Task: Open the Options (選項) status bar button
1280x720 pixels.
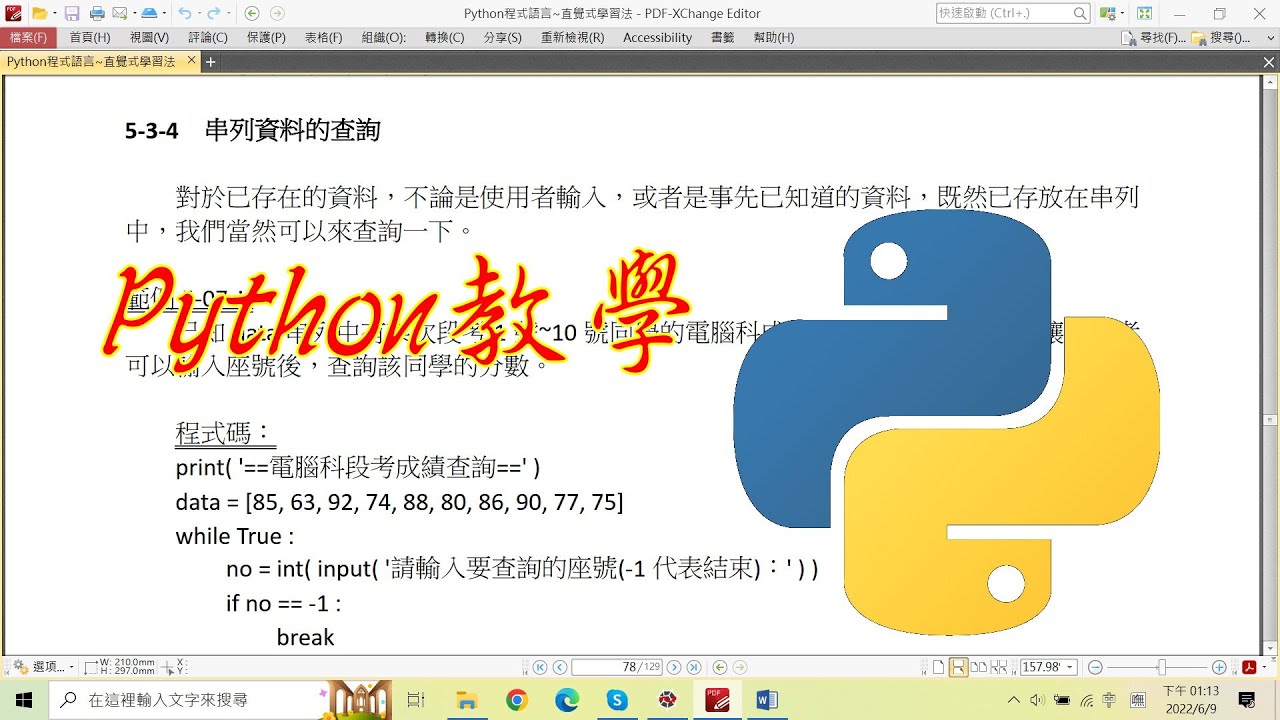Action: click(44, 667)
